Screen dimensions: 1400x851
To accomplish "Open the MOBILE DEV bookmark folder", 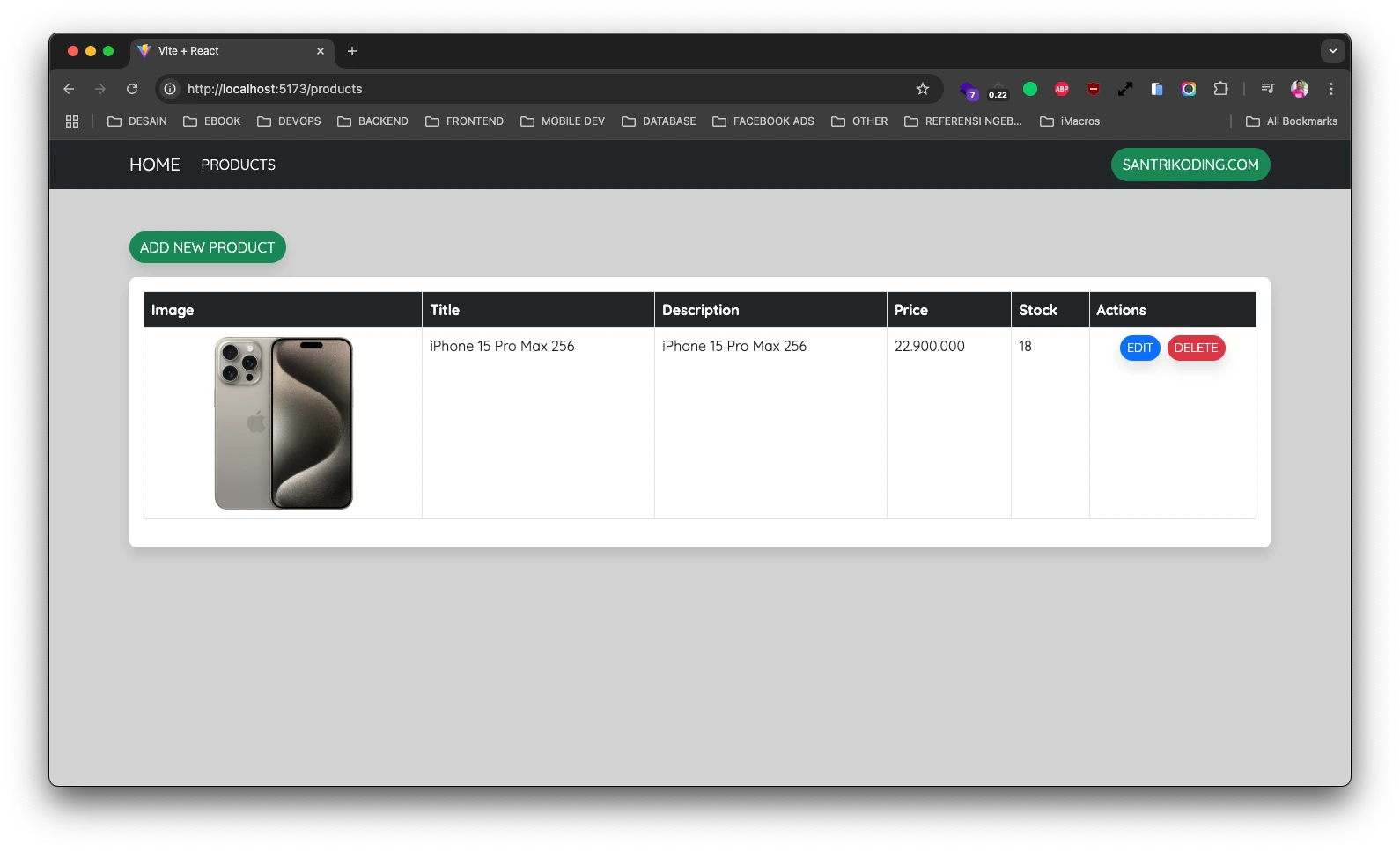I will [x=563, y=121].
